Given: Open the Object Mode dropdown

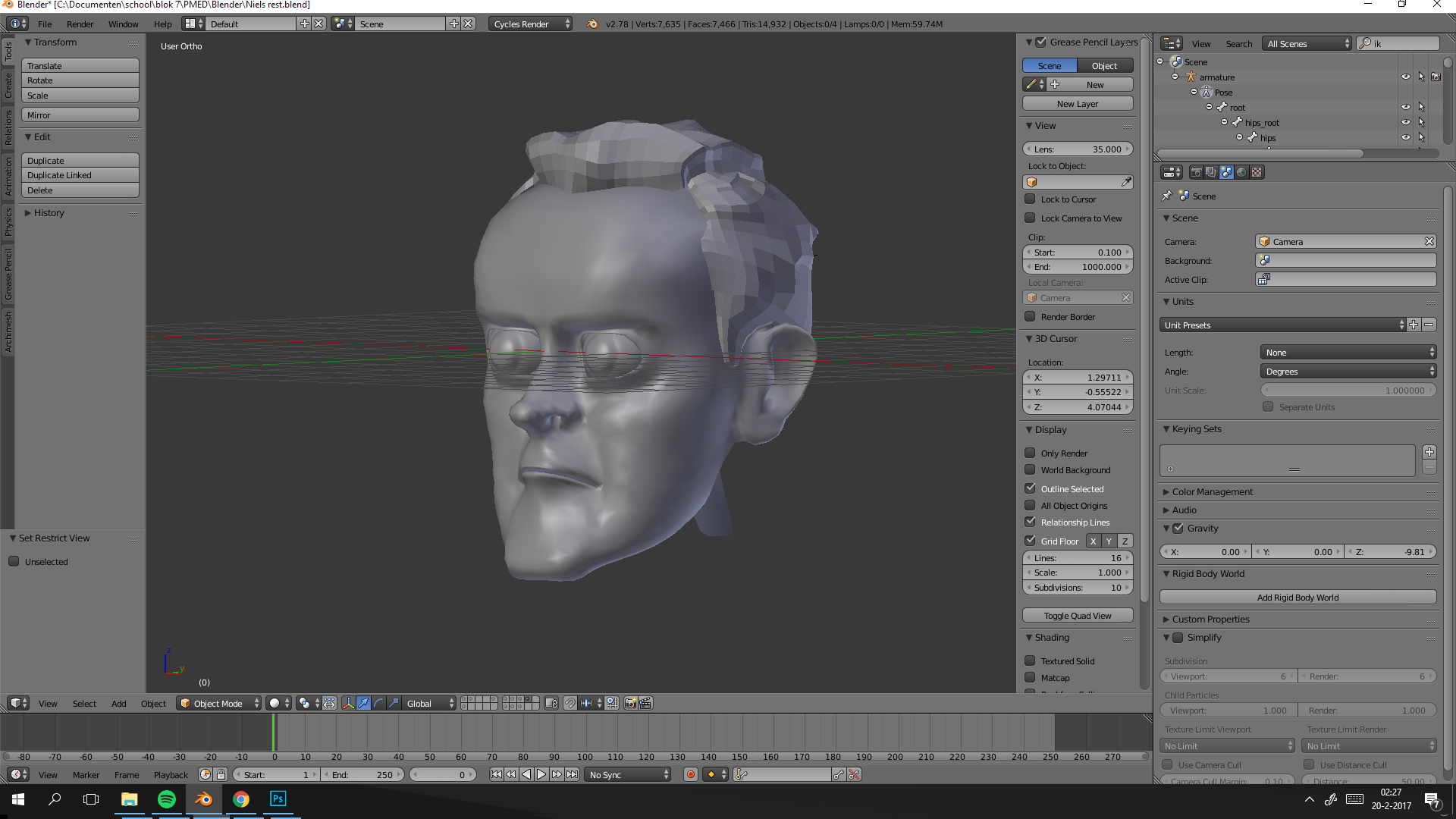Looking at the screenshot, I should (219, 703).
